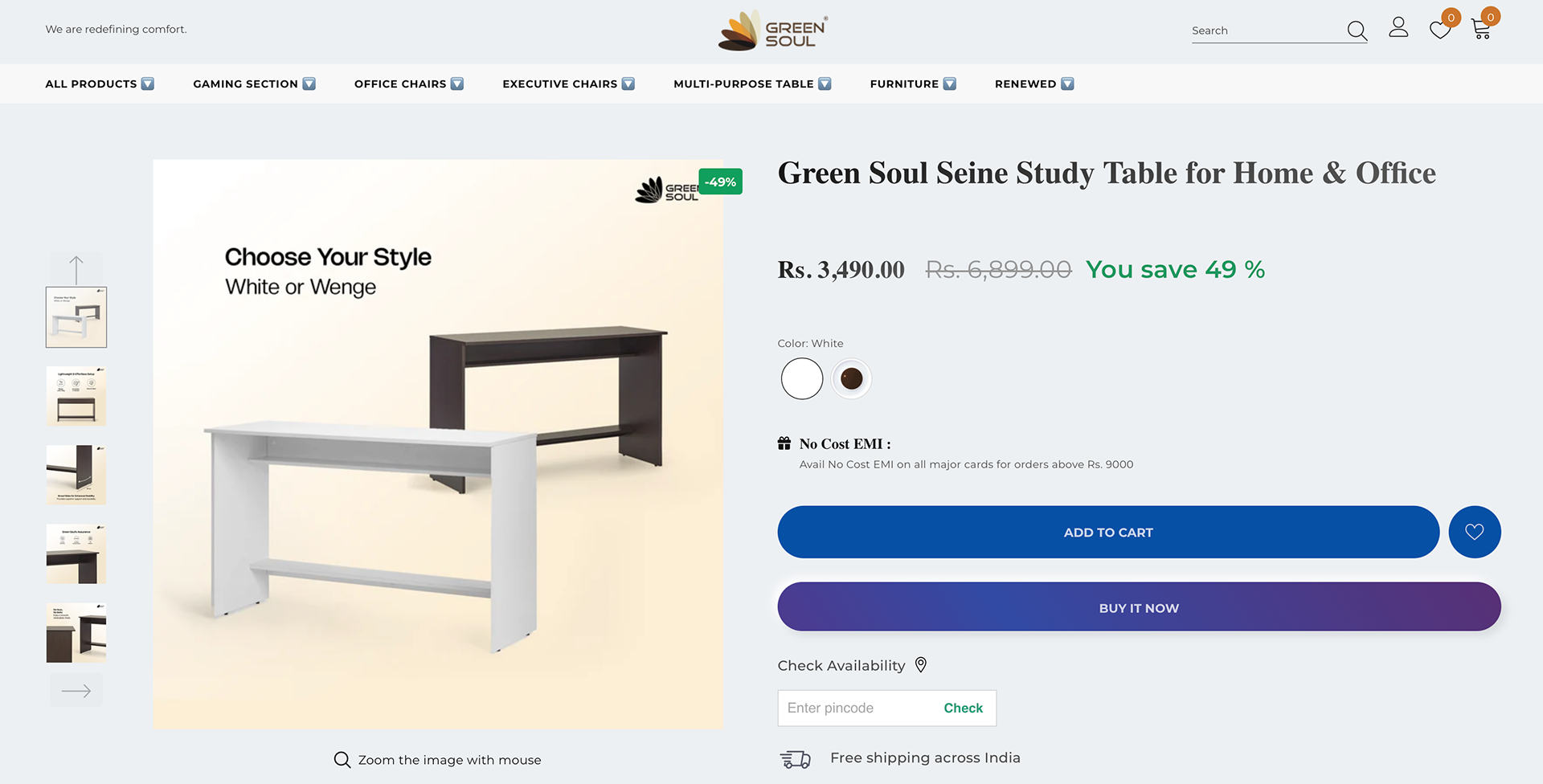
Task: Open the Executive Chairs menu
Action: pos(568,84)
